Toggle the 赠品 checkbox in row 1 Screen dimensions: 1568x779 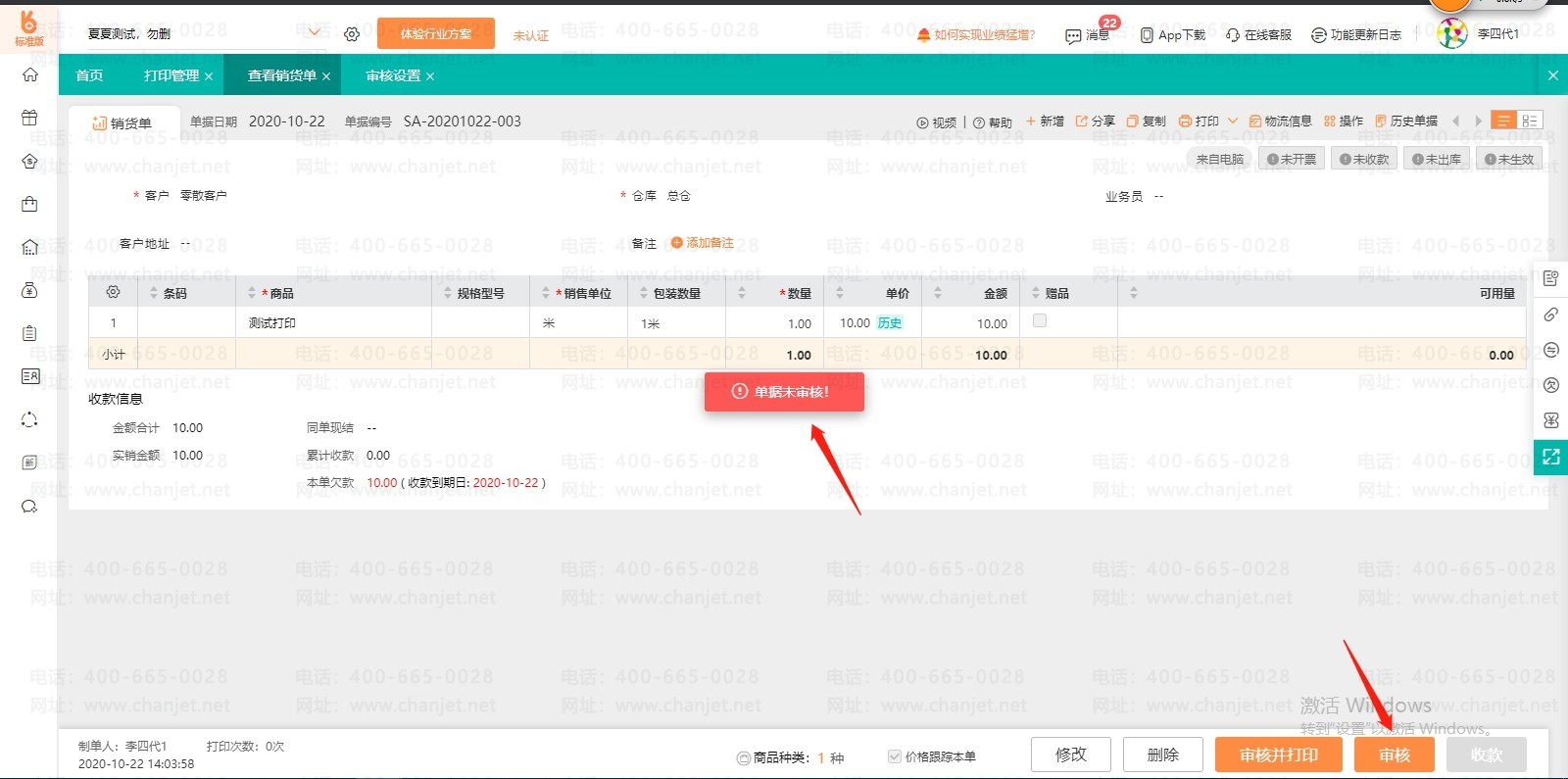click(1040, 320)
